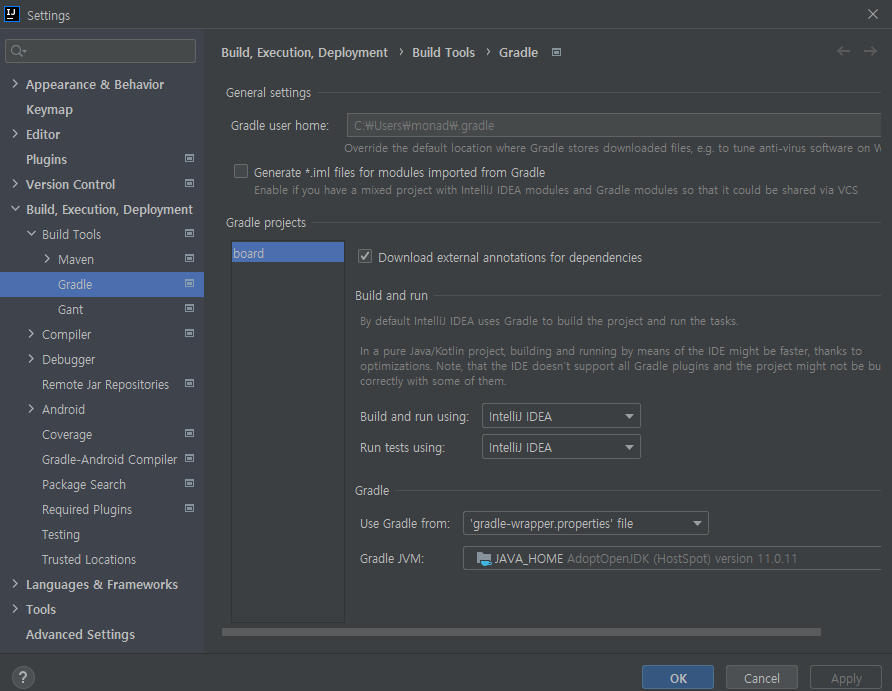The height and width of the screenshot is (691, 892).
Task: Click the JAVA_HOME folder icon in Gradle JVM
Action: pos(484,558)
